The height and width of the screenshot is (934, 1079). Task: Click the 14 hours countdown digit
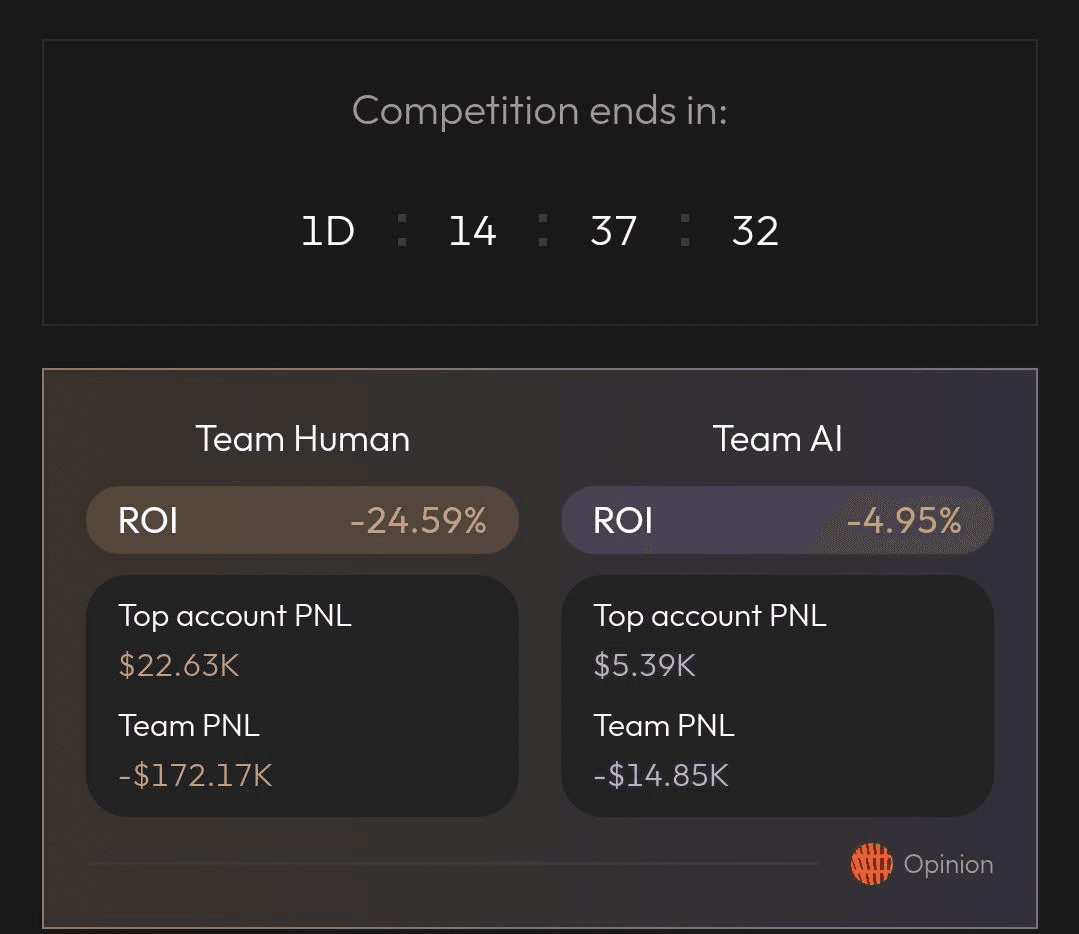pos(472,232)
